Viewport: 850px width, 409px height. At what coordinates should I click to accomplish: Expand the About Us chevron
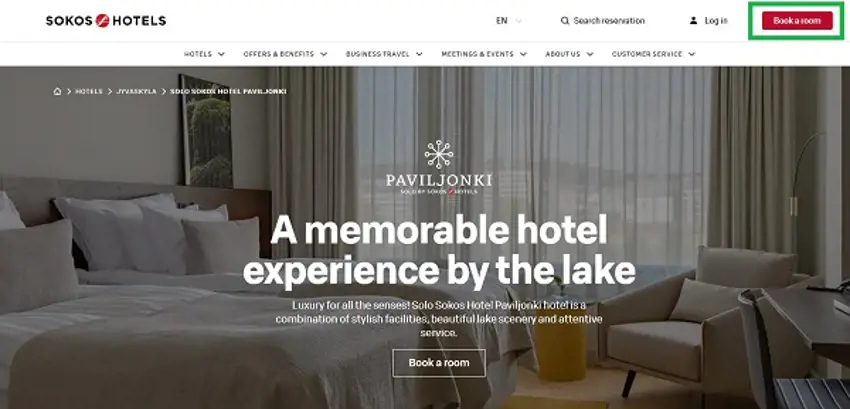pos(590,54)
